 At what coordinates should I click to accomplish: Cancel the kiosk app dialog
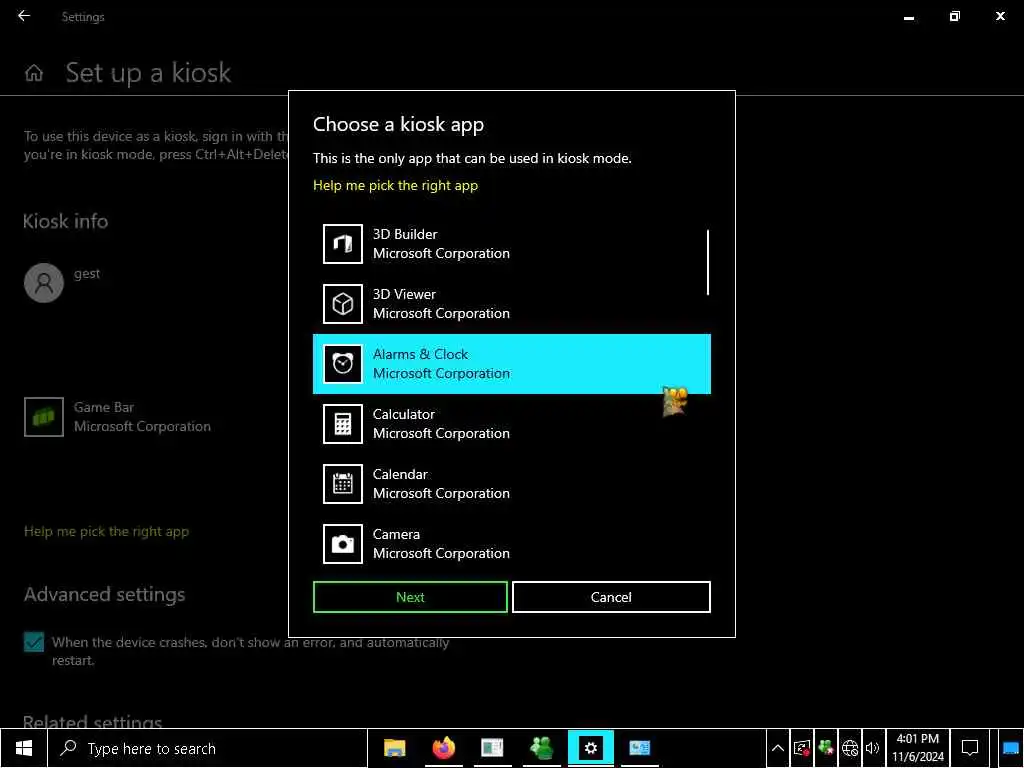(611, 597)
